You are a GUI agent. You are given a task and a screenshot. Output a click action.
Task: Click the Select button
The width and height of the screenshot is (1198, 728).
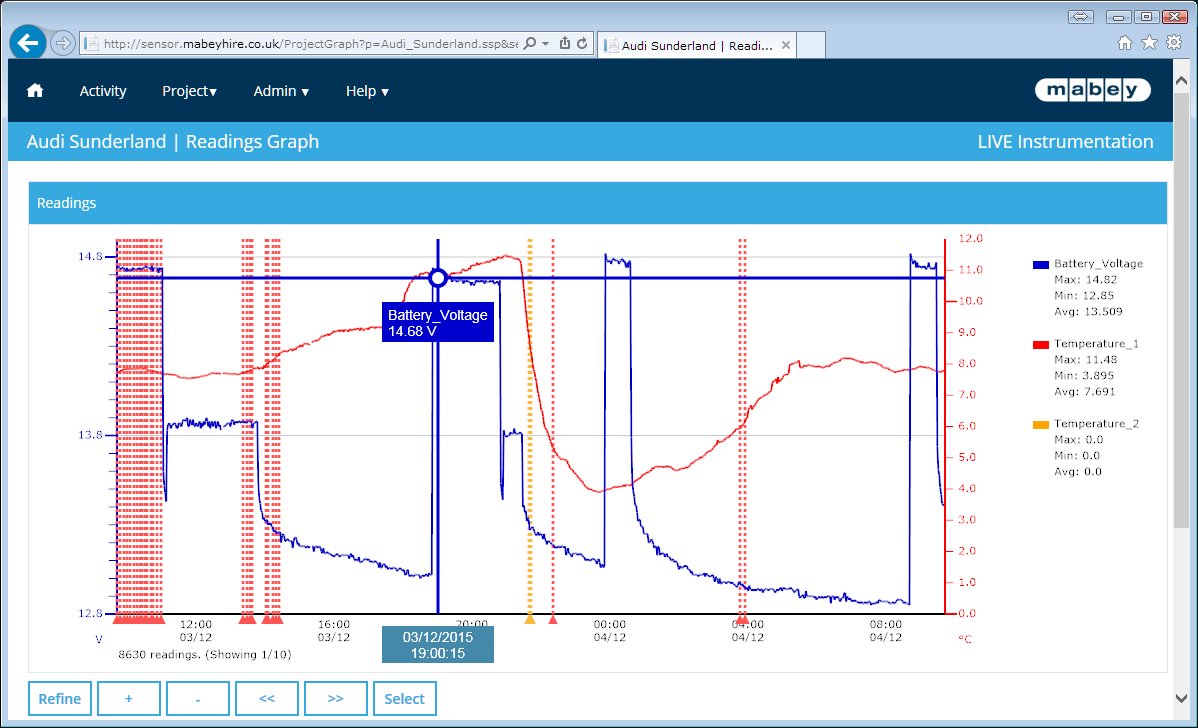404,698
